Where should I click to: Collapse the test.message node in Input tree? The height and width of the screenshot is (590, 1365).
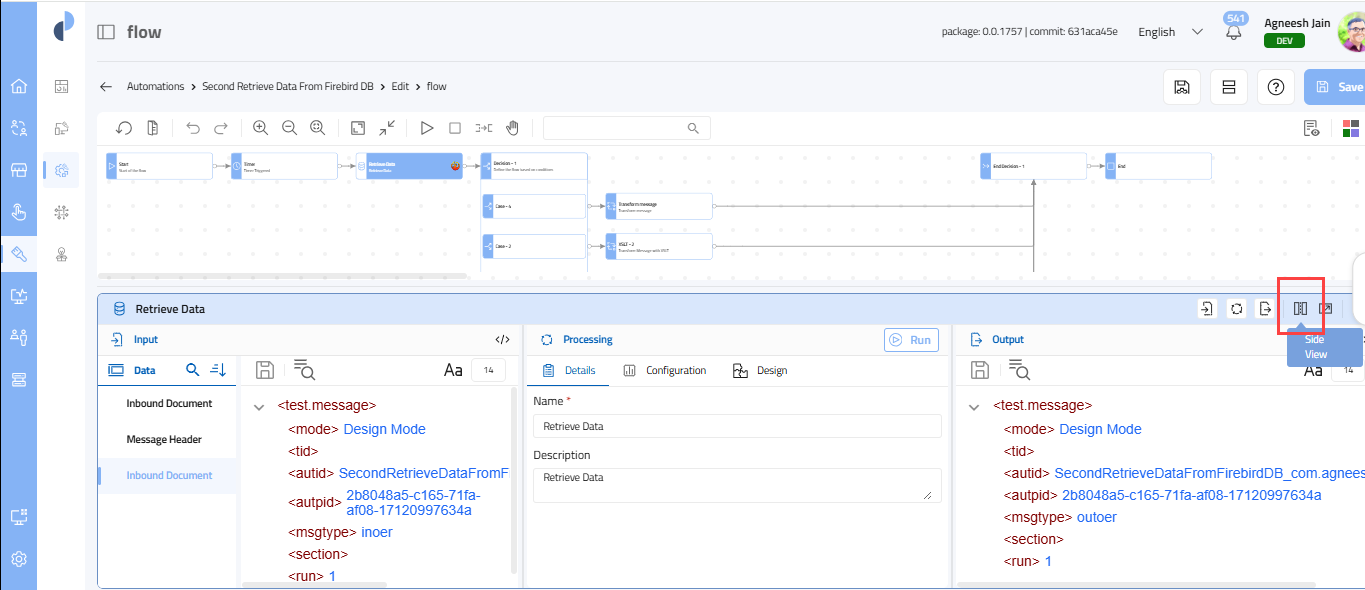click(x=259, y=406)
